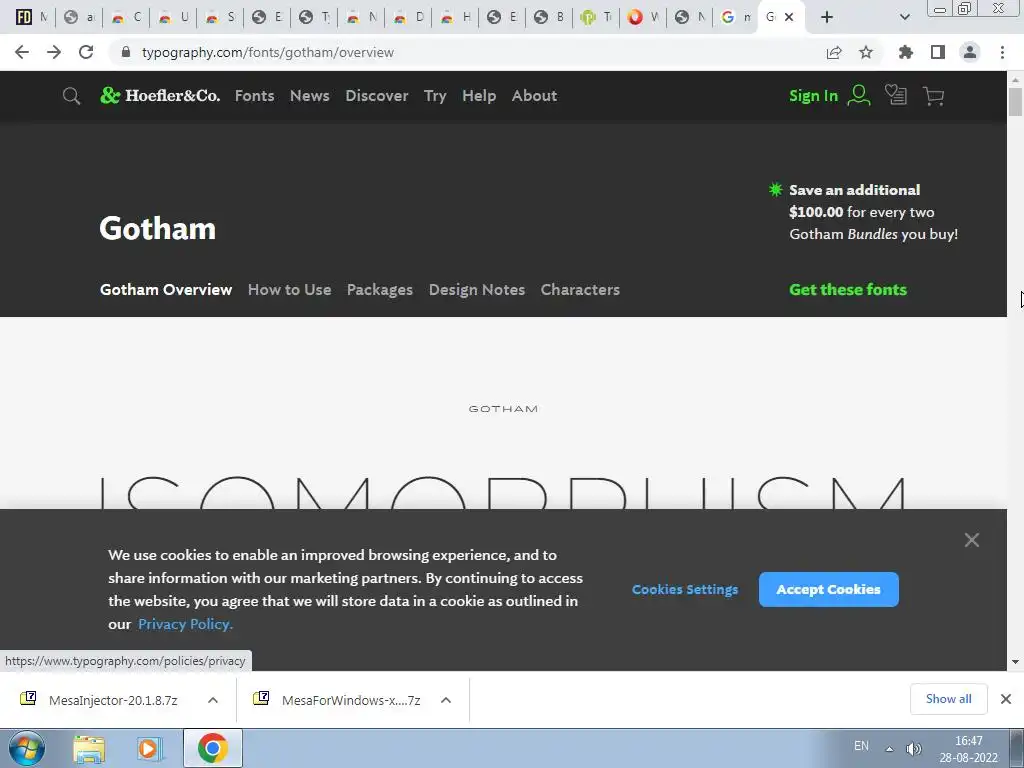Image resolution: width=1024 pixels, height=768 pixels.
Task: Click the Chrome profile avatar icon
Action: [970, 52]
